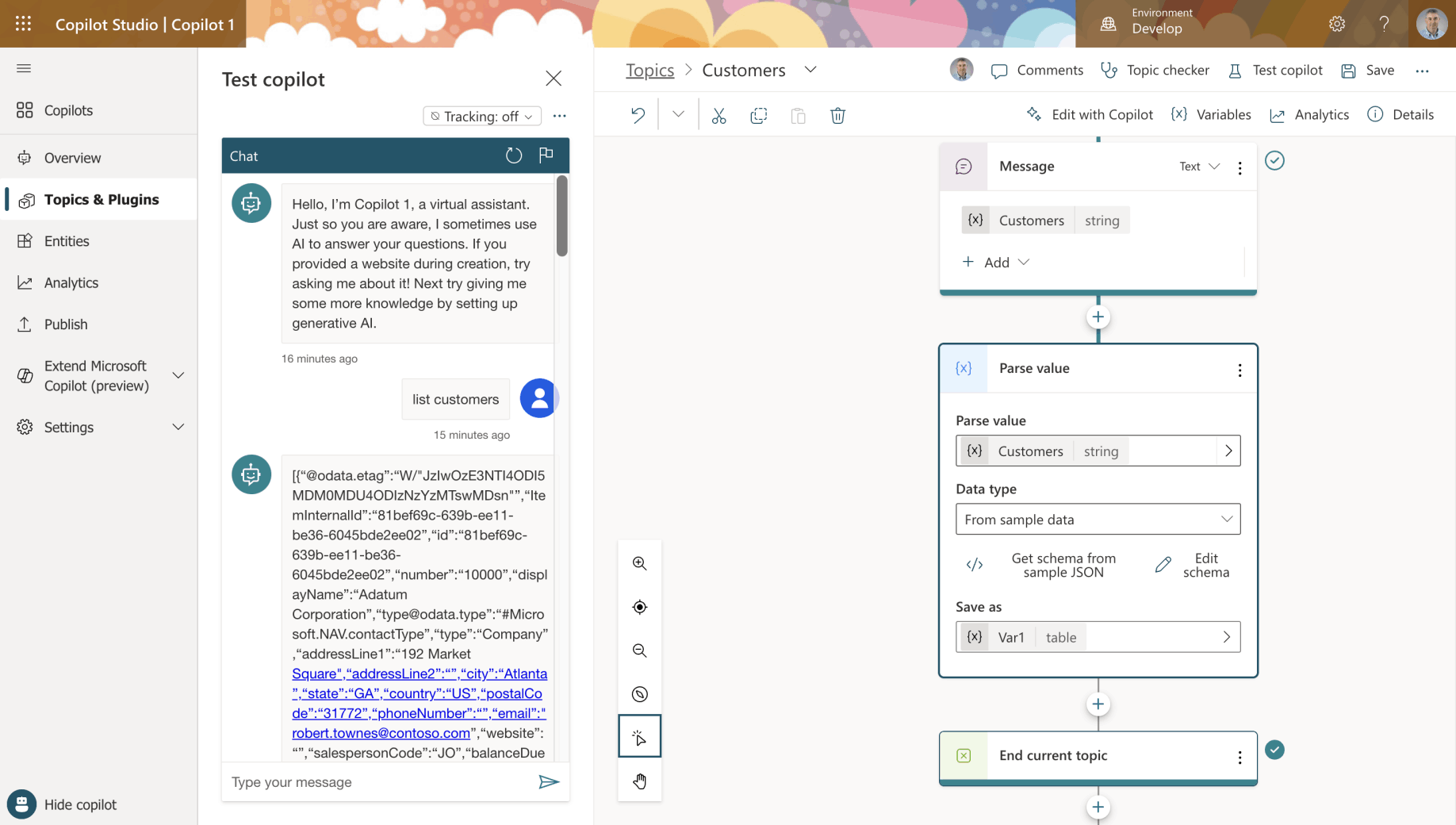The width and height of the screenshot is (1456, 825).
Task: Open topic header more options ellipsis
Action: [1422, 71]
